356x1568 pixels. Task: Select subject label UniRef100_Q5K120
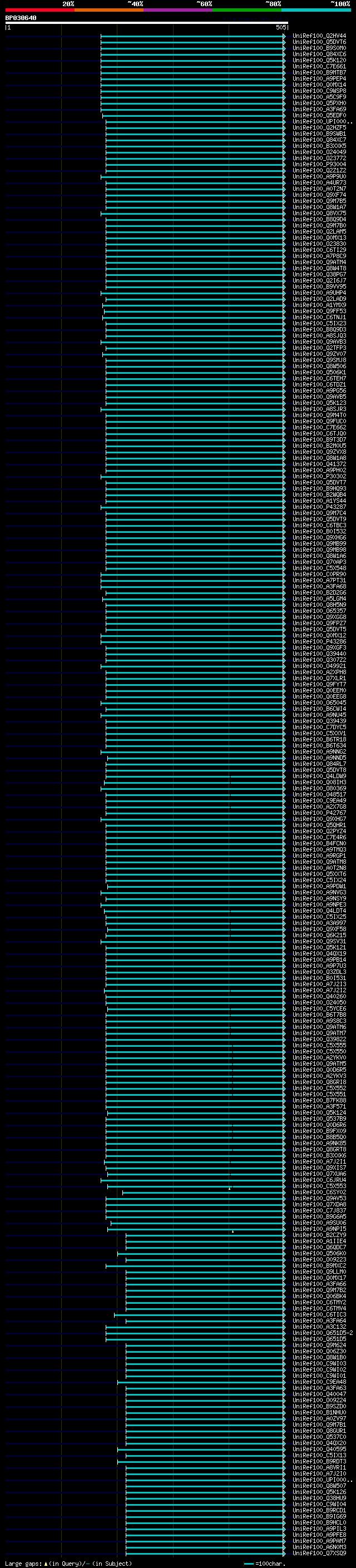point(319,60)
